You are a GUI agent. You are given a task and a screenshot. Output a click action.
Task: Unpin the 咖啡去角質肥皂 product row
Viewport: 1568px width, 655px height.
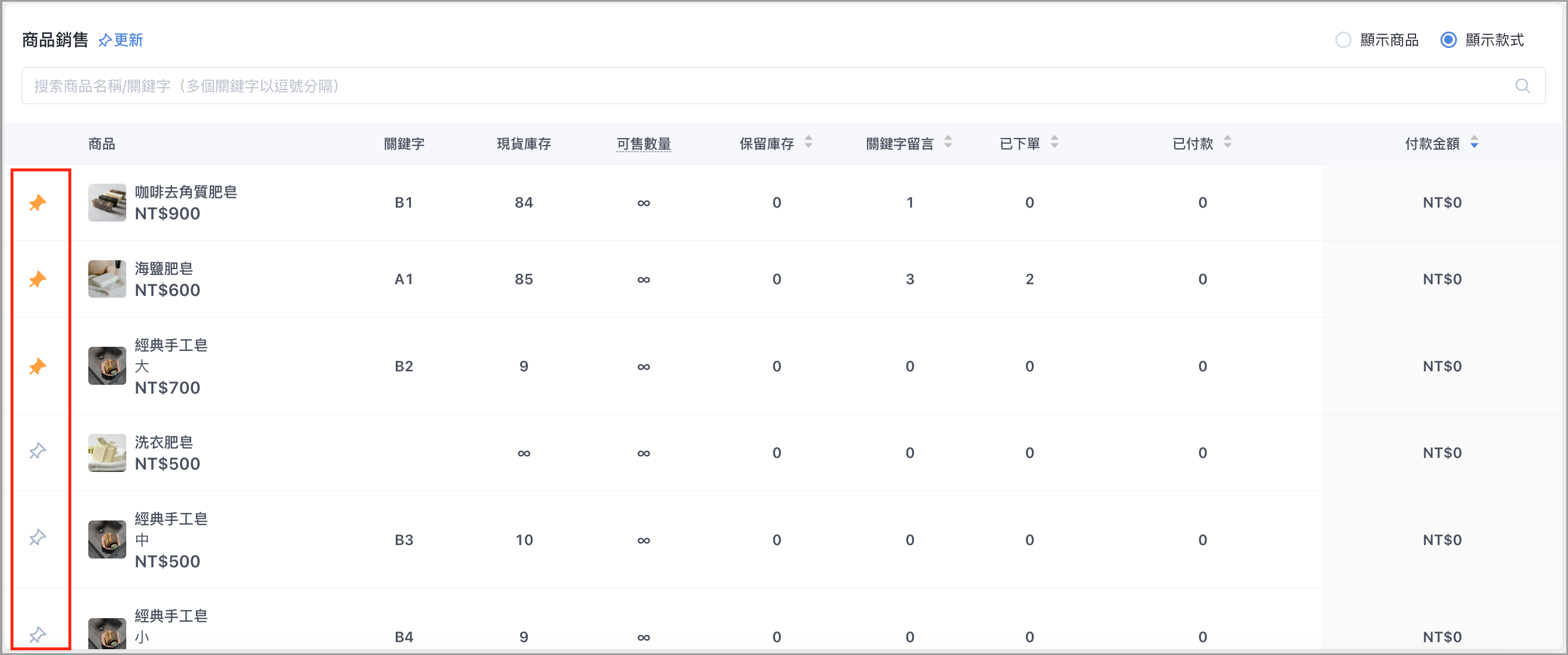pyautogui.click(x=38, y=203)
